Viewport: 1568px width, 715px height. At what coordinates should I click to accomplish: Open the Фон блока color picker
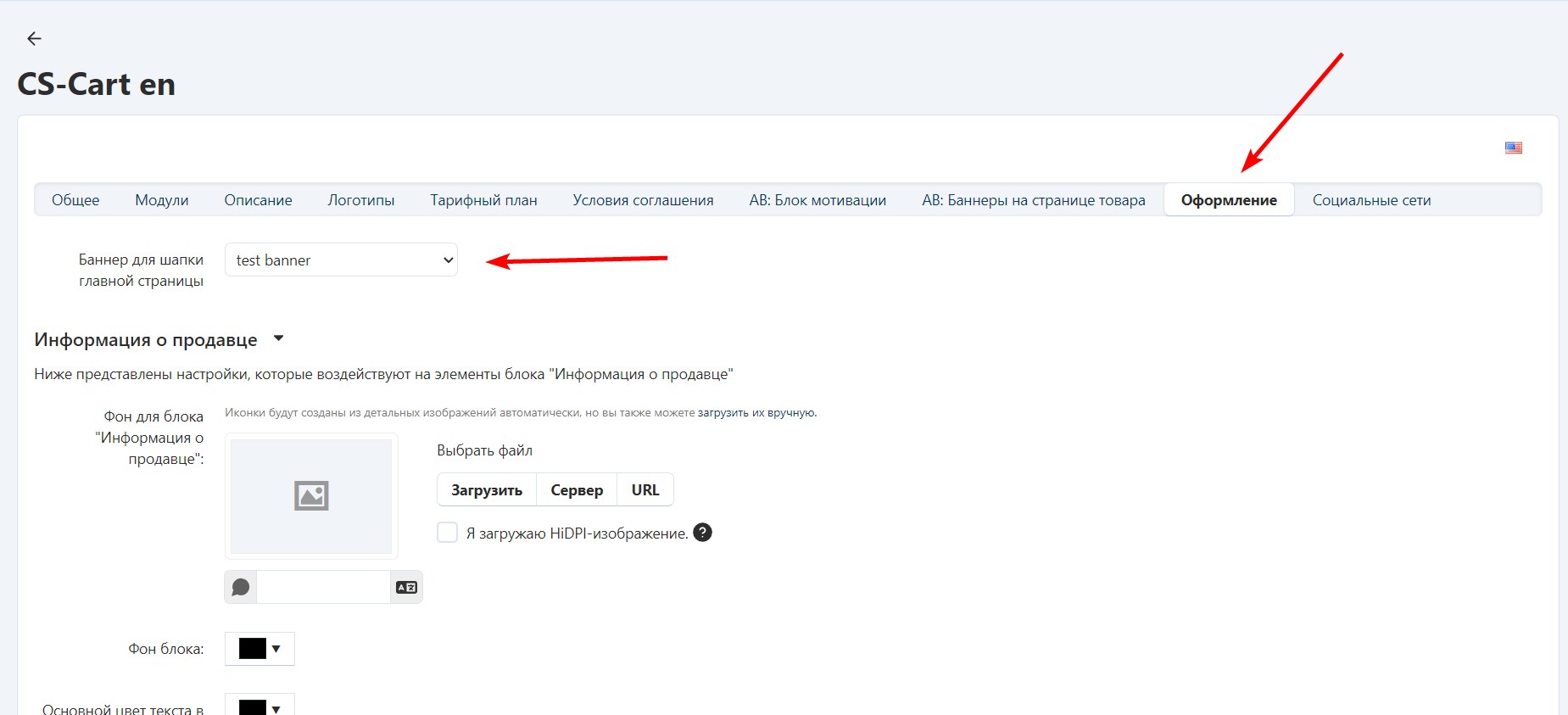pos(259,649)
